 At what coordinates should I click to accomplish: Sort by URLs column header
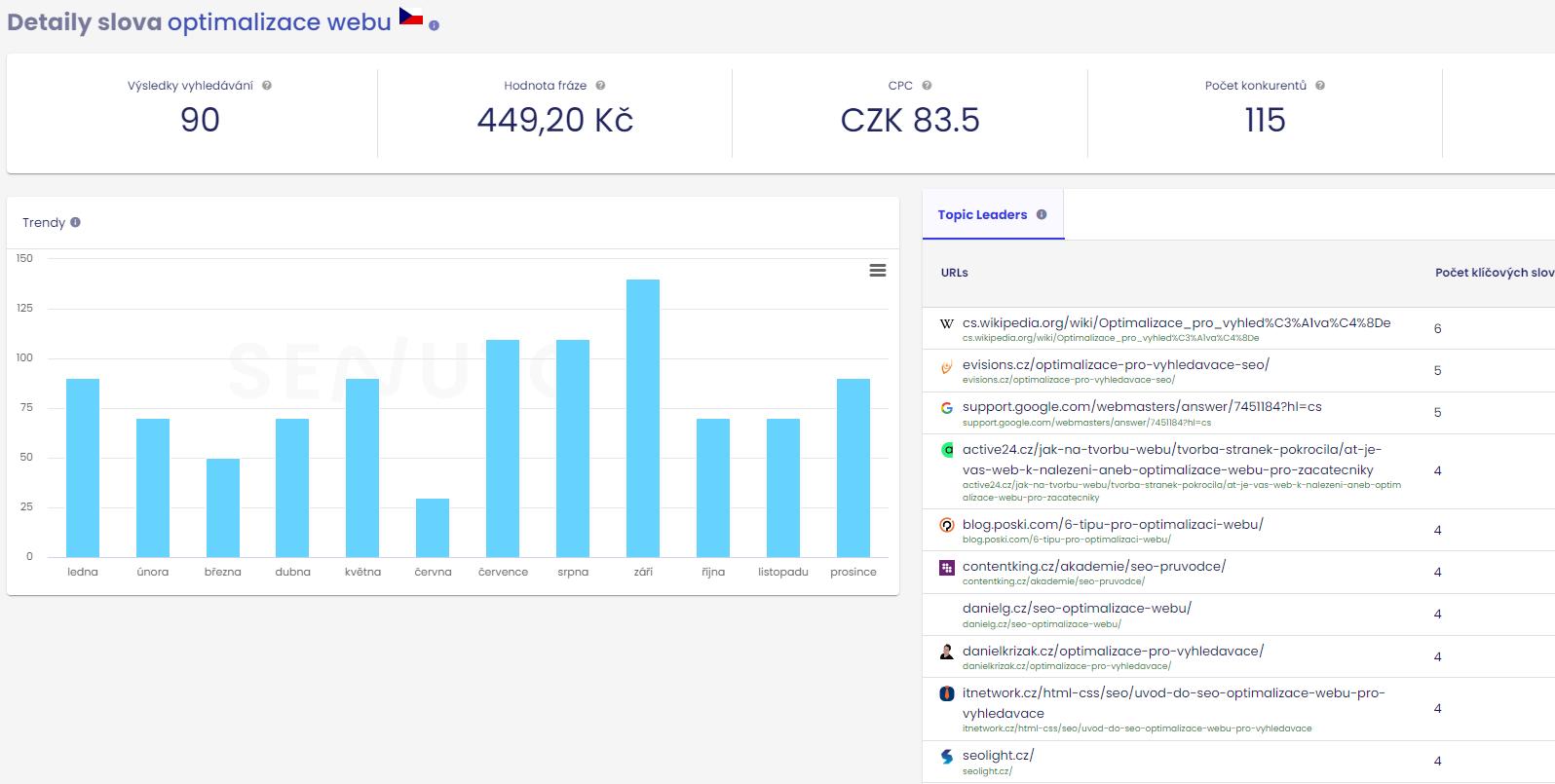954,273
